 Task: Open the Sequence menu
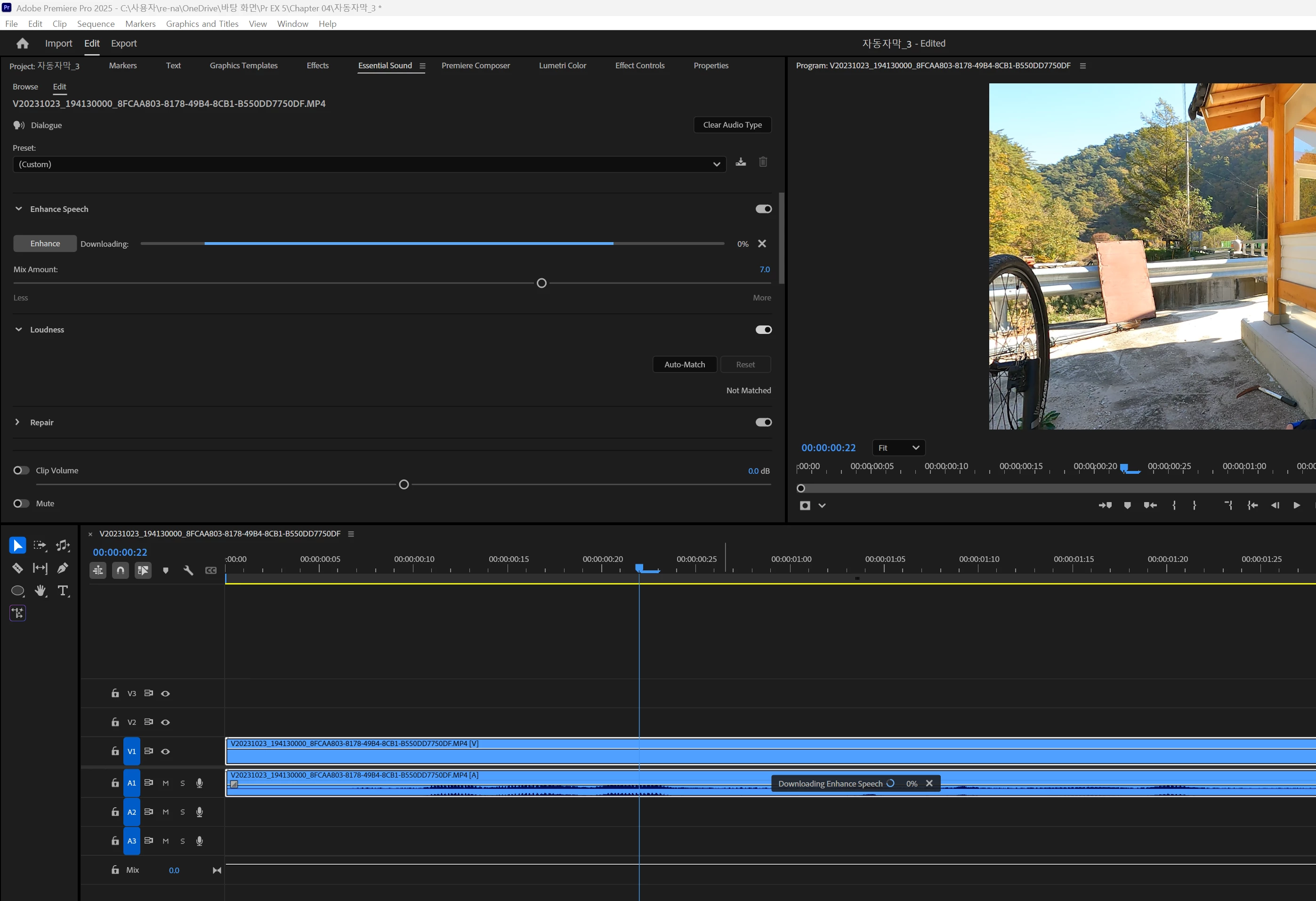click(96, 24)
